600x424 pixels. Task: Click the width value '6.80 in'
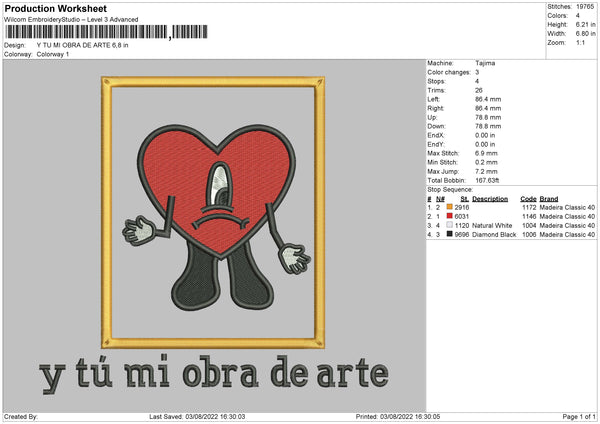(585, 34)
